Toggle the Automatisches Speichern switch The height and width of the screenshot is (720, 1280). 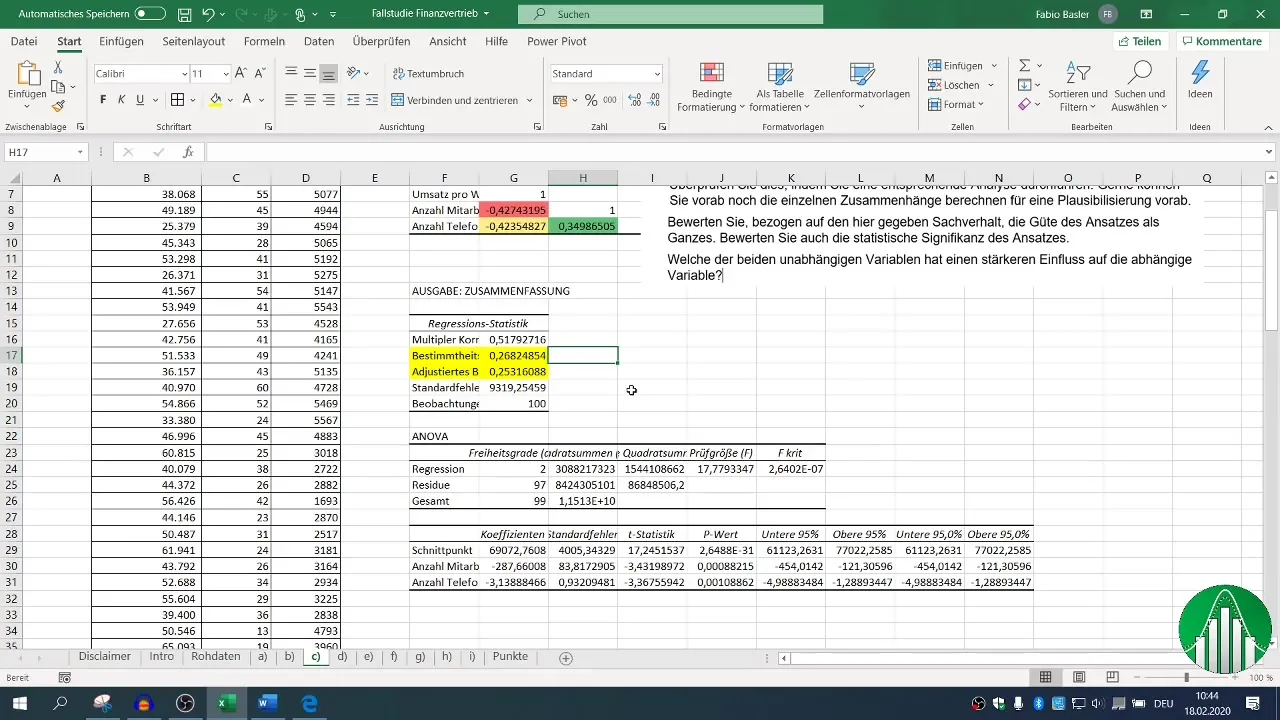point(150,14)
